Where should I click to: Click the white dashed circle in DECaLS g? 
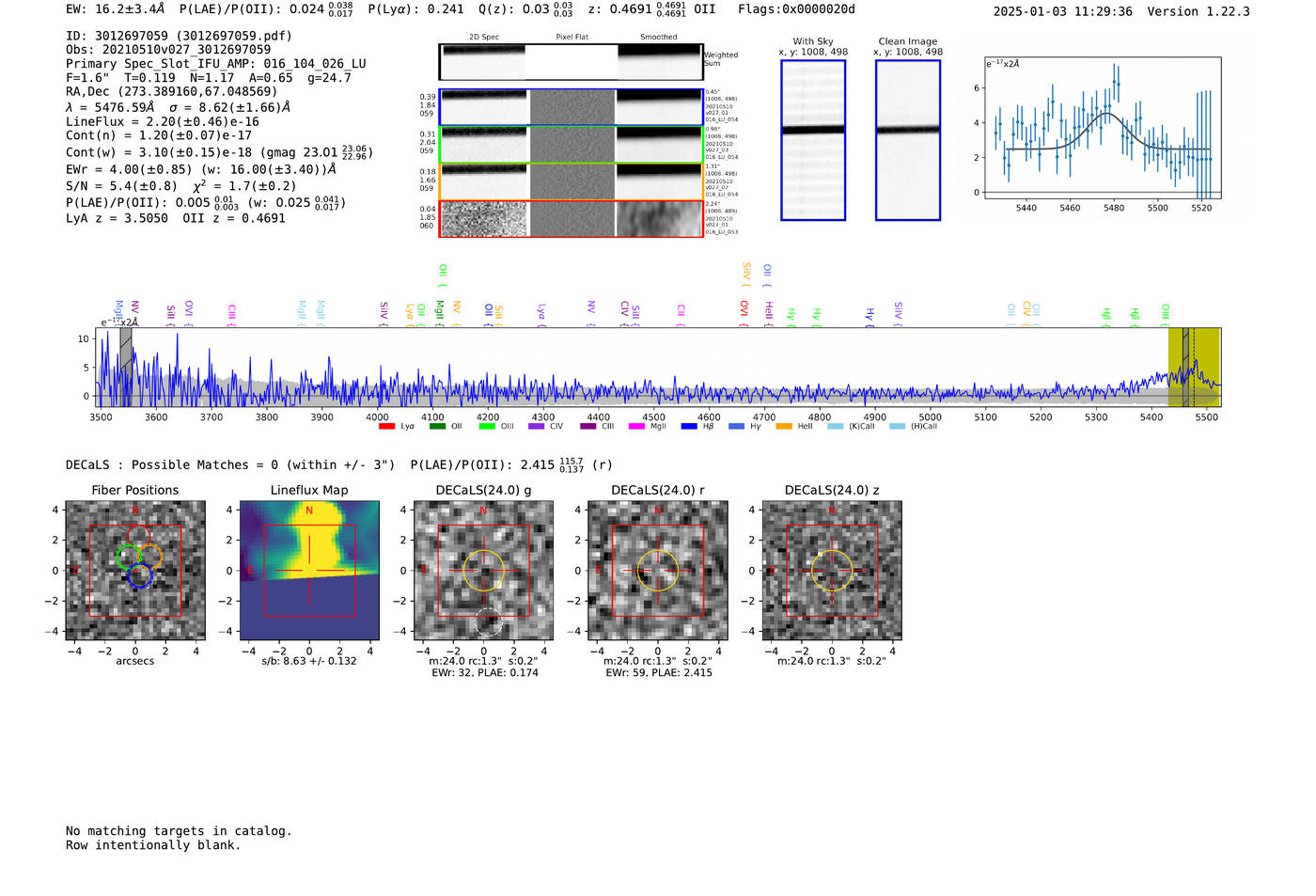488,621
